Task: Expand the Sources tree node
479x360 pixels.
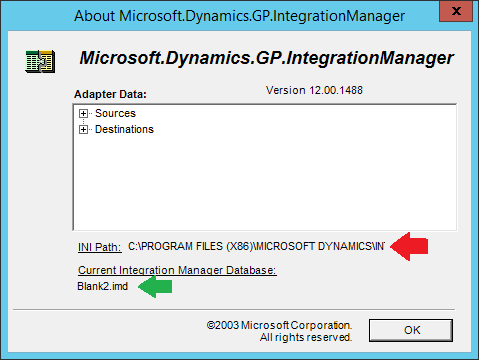Action: pos(83,114)
